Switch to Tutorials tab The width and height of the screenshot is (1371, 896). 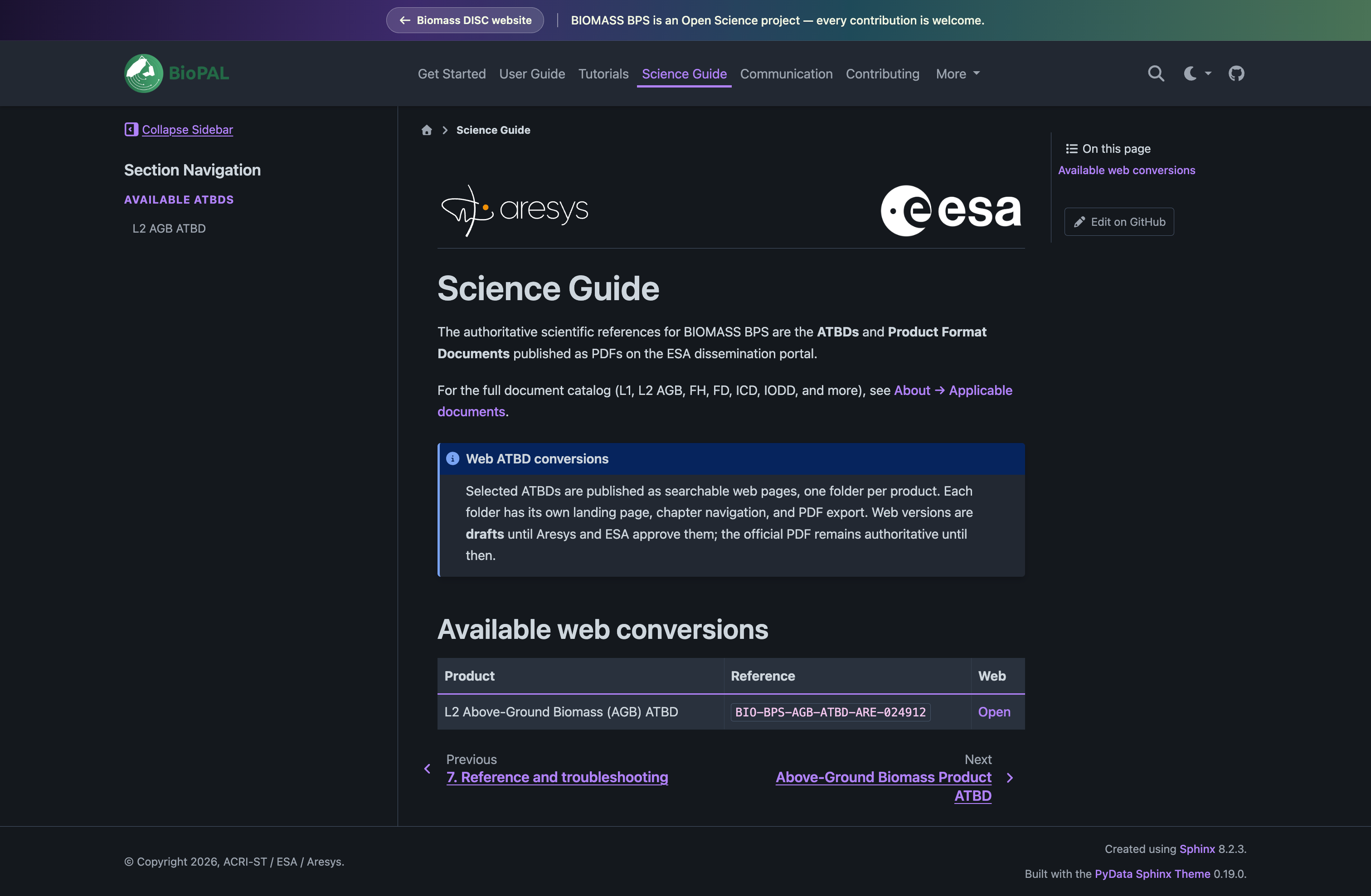tap(603, 74)
